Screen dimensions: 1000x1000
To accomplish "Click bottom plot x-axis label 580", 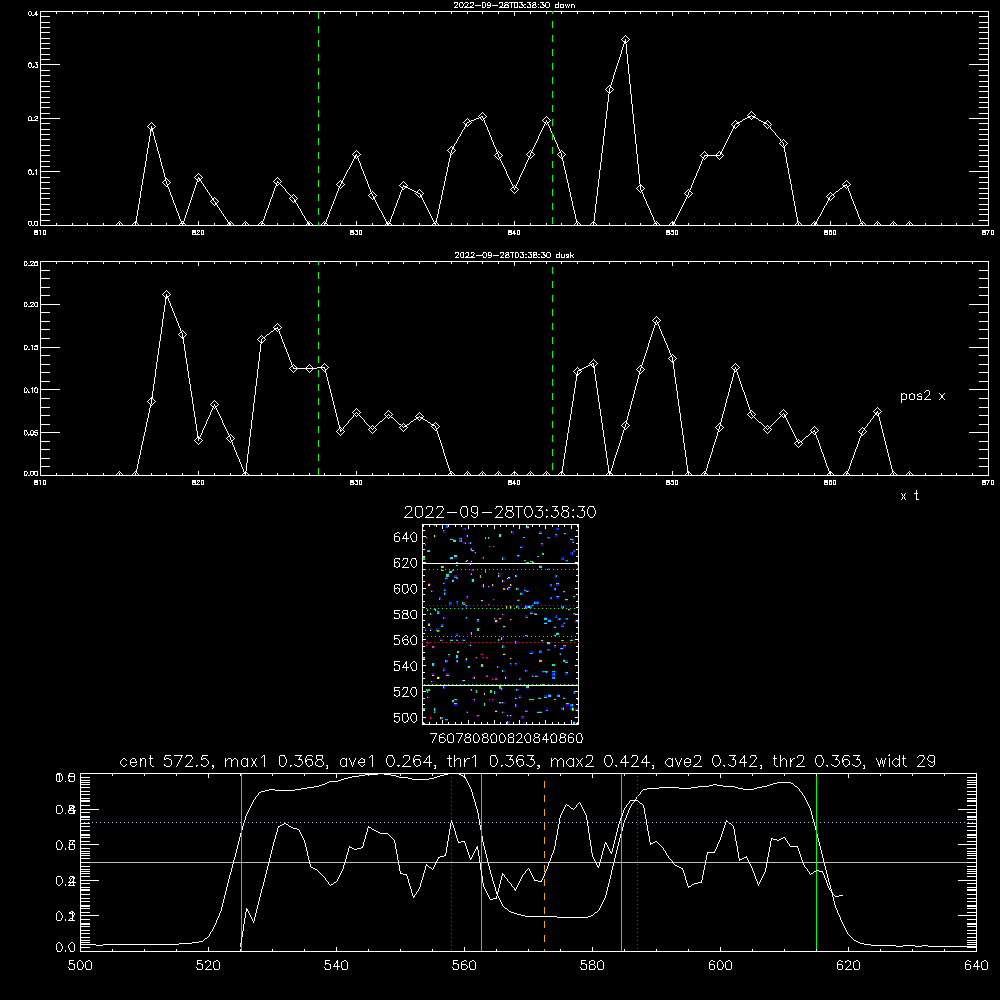I will (x=592, y=966).
